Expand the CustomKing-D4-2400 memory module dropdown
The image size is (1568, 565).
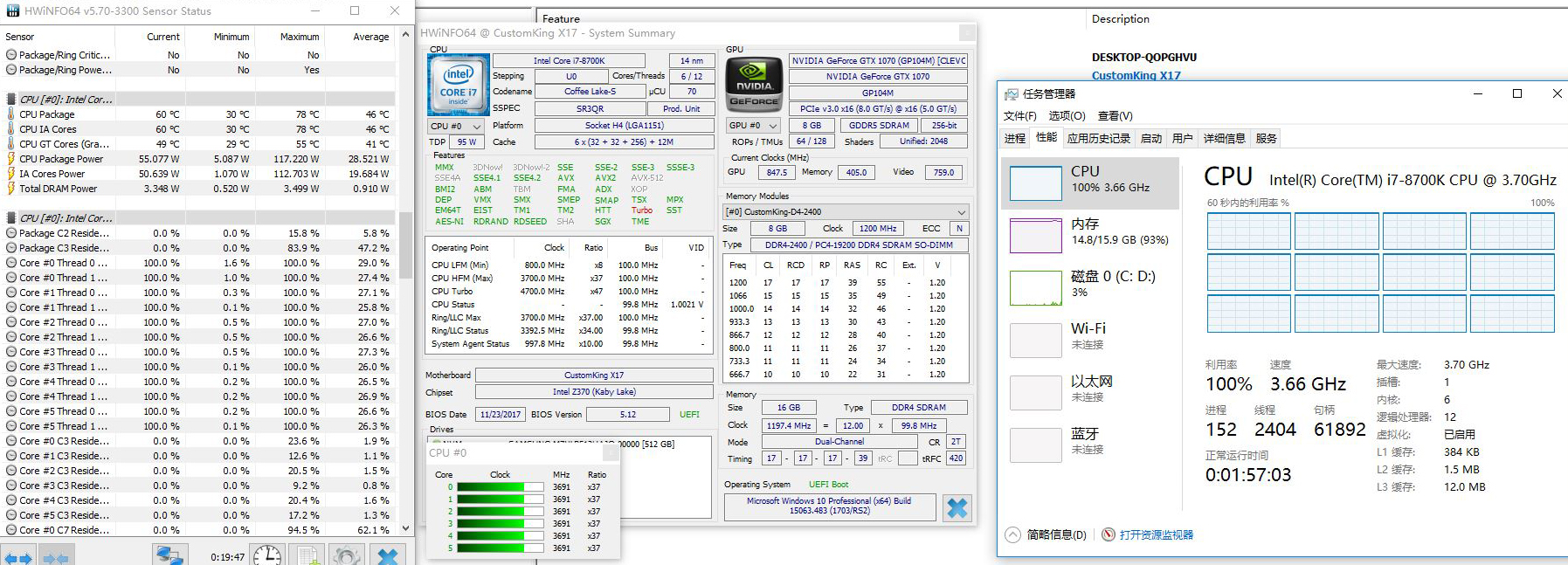[846, 211]
